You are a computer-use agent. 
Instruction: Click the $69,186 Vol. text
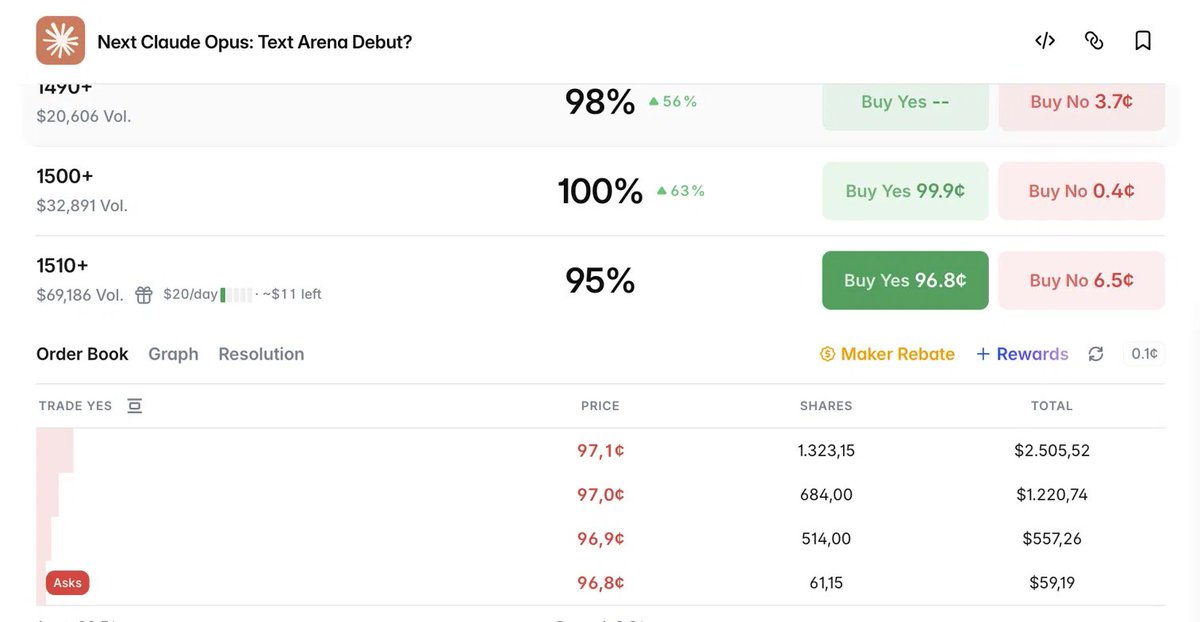click(80, 295)
